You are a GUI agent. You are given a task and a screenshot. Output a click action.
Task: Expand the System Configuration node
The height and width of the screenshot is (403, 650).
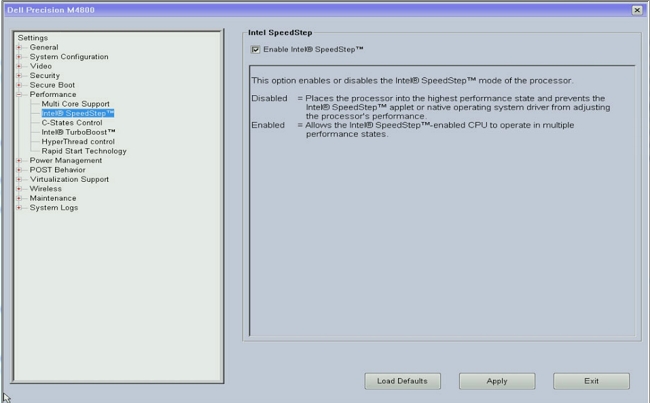(19, 57)
